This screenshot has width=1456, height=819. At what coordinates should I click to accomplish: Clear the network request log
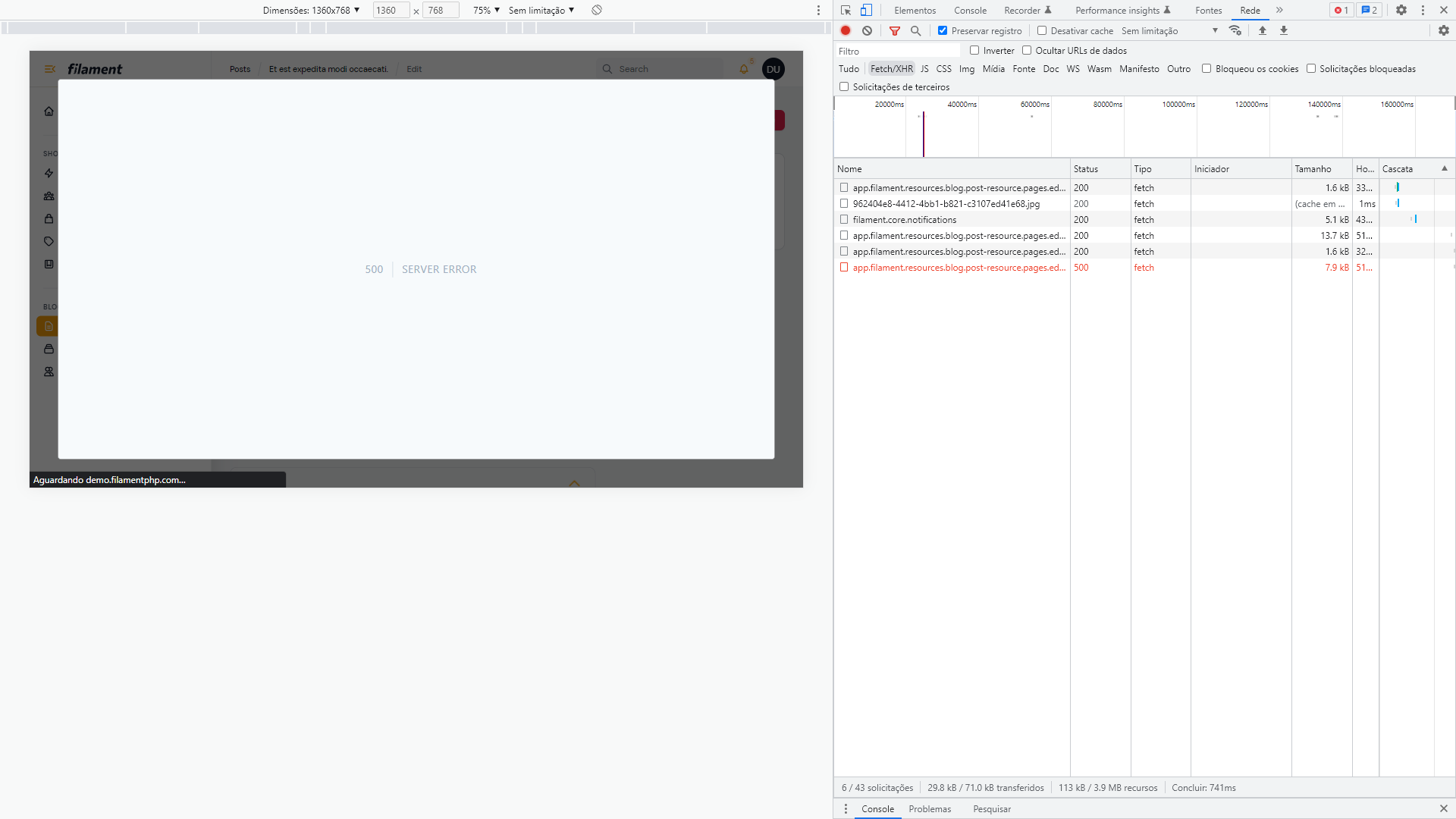point(867,30)
